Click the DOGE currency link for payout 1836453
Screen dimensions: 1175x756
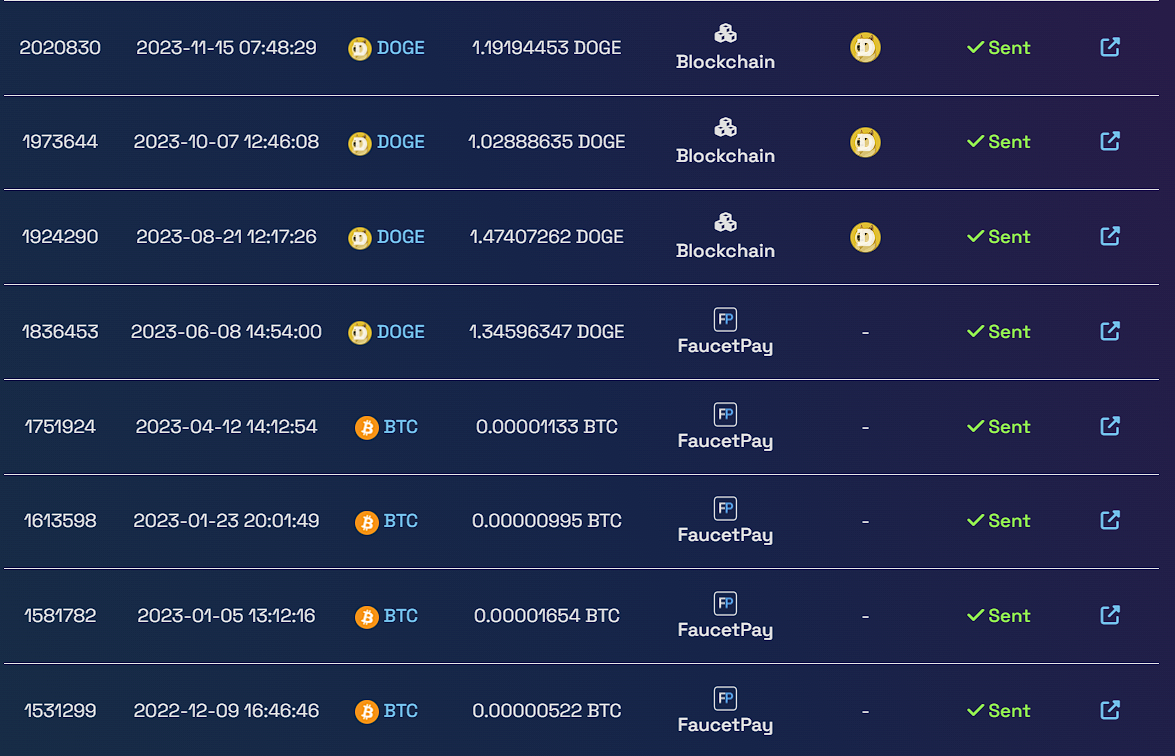click(400, 332)
